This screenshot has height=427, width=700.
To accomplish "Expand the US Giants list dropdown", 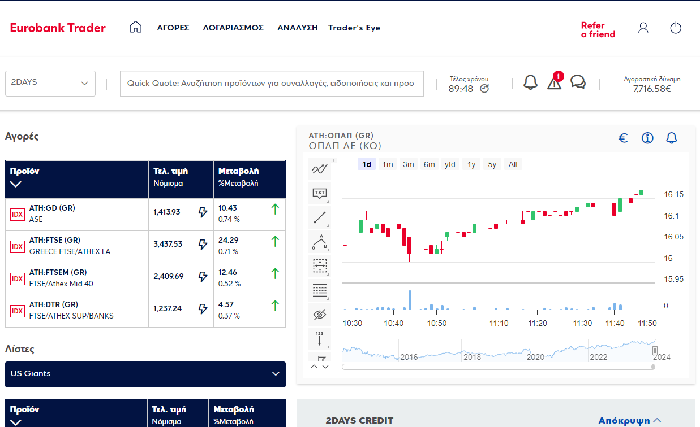I will 145,374.
